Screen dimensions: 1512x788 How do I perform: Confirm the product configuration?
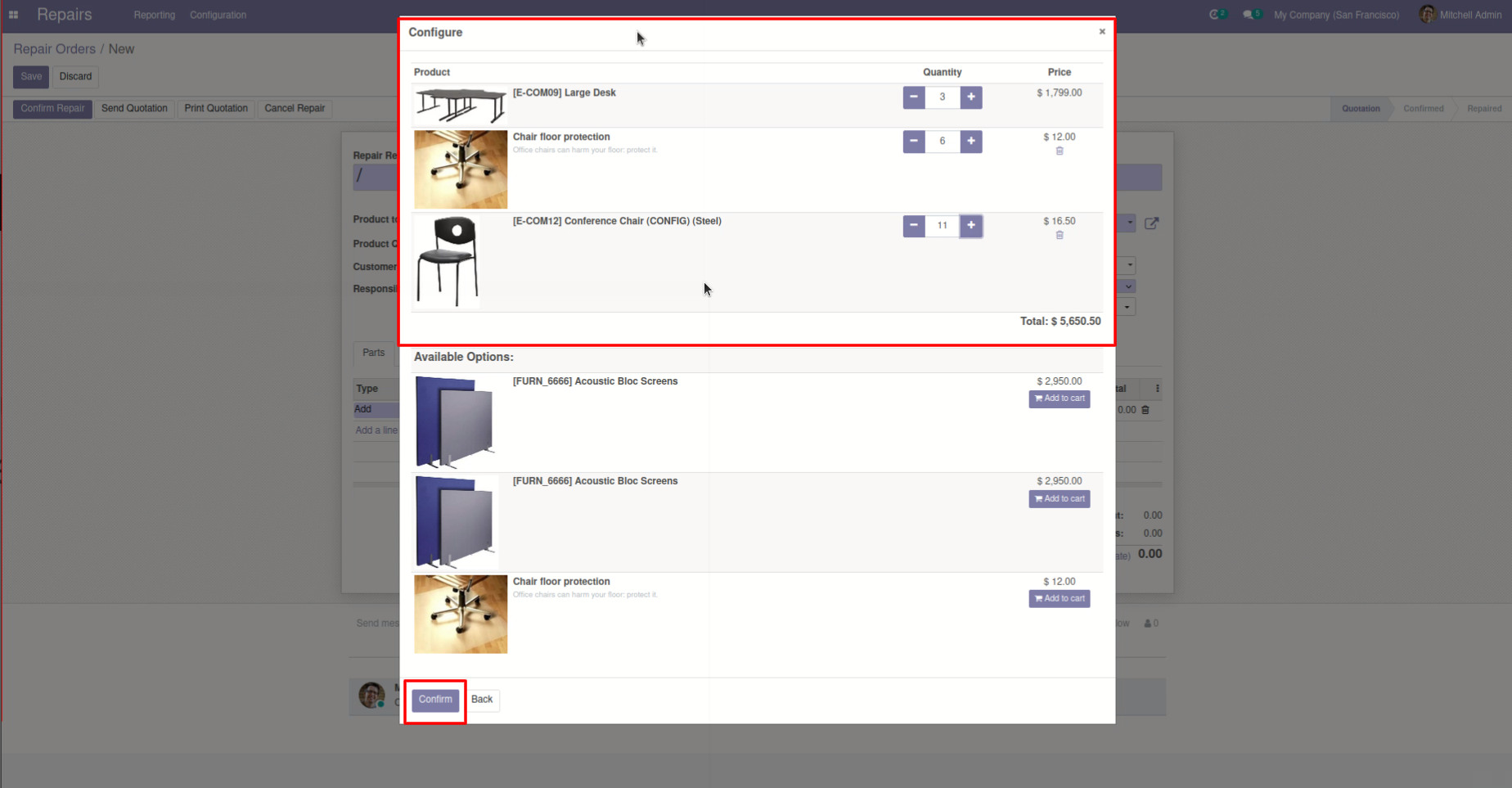pyautogui.click(x=435, y=700)
